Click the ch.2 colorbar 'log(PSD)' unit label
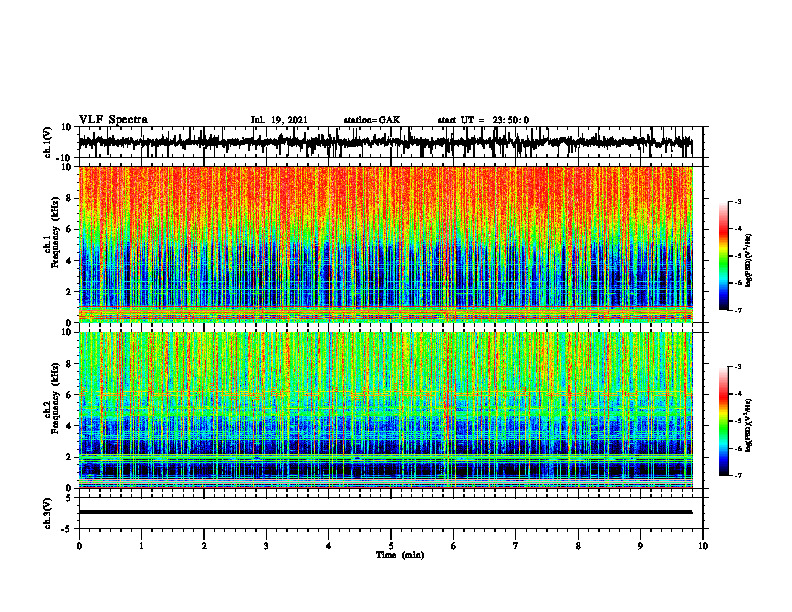 tap(748, 425)
